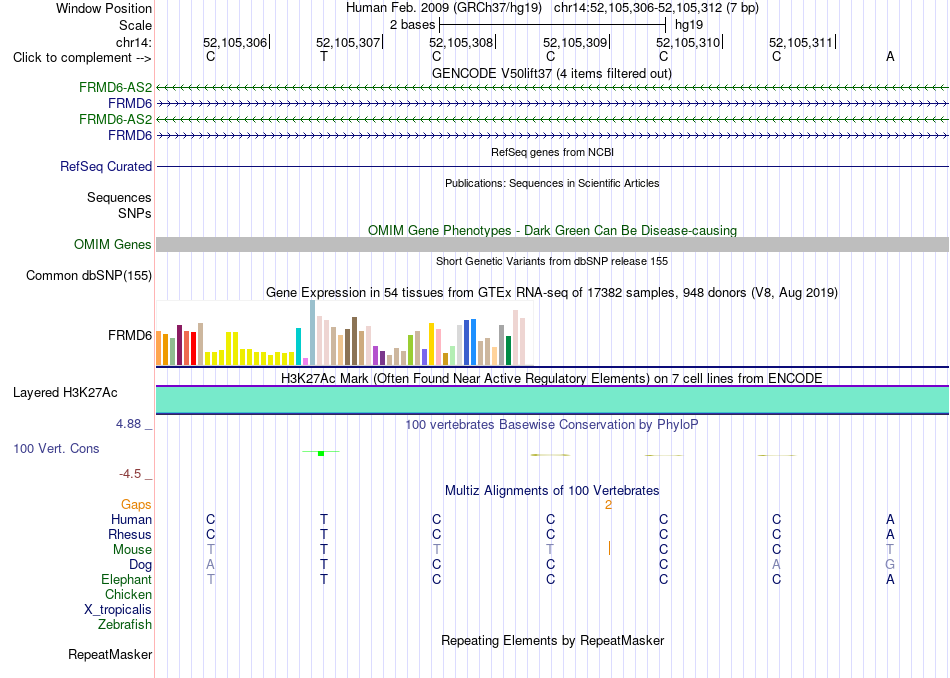The image size is (950, 678).
Task: Click the Chicken alignment row label
Action: point(128,594)
